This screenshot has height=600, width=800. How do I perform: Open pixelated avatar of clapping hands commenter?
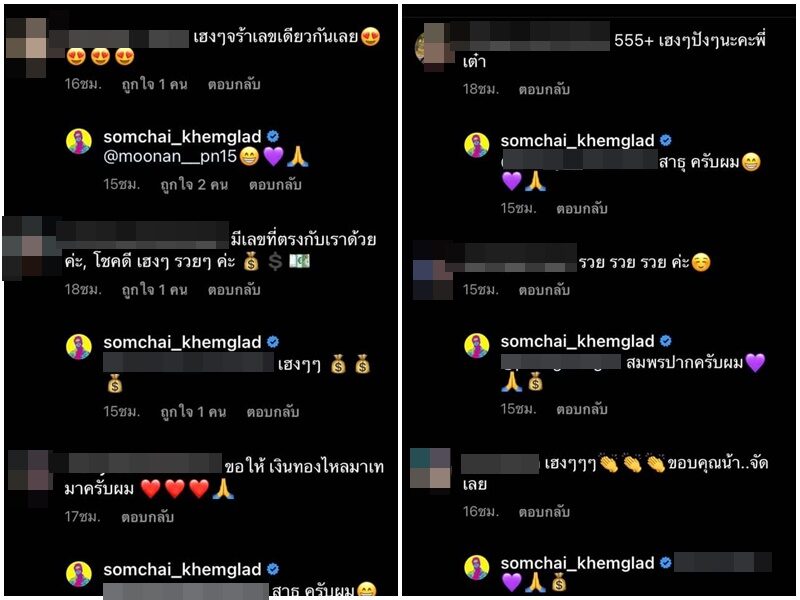[x=431, y=468]
